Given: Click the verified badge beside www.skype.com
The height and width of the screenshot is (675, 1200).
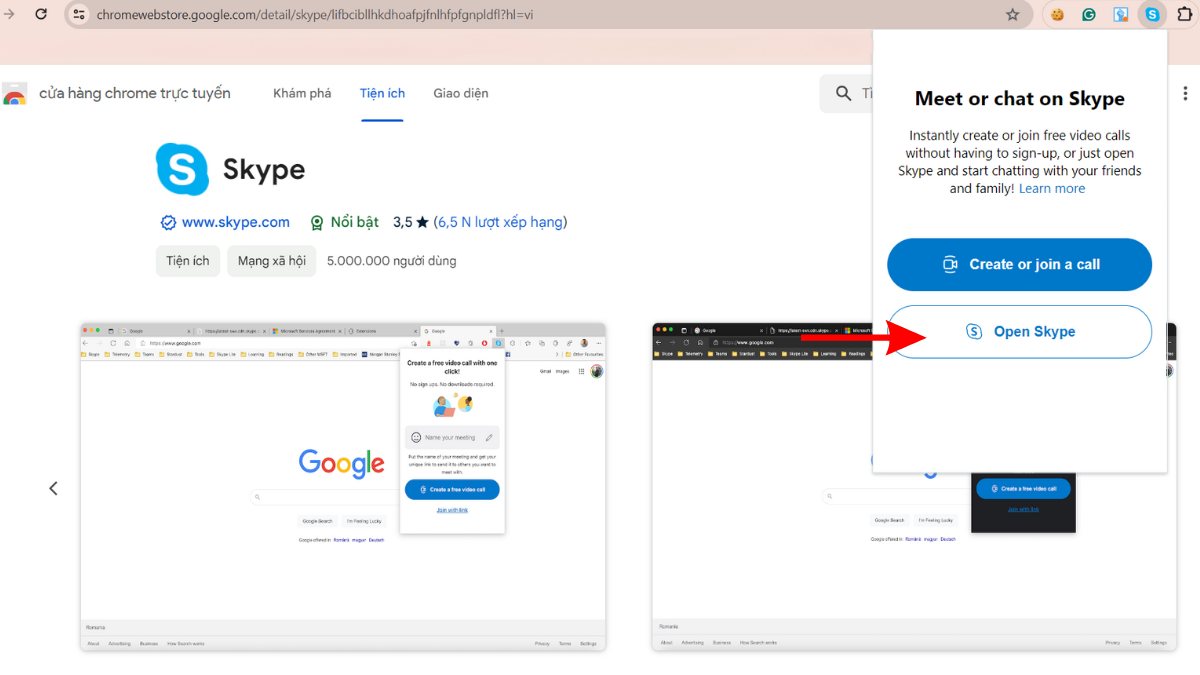Looking at the screenshot, I should pyautogui.click(x=168, y=222).
